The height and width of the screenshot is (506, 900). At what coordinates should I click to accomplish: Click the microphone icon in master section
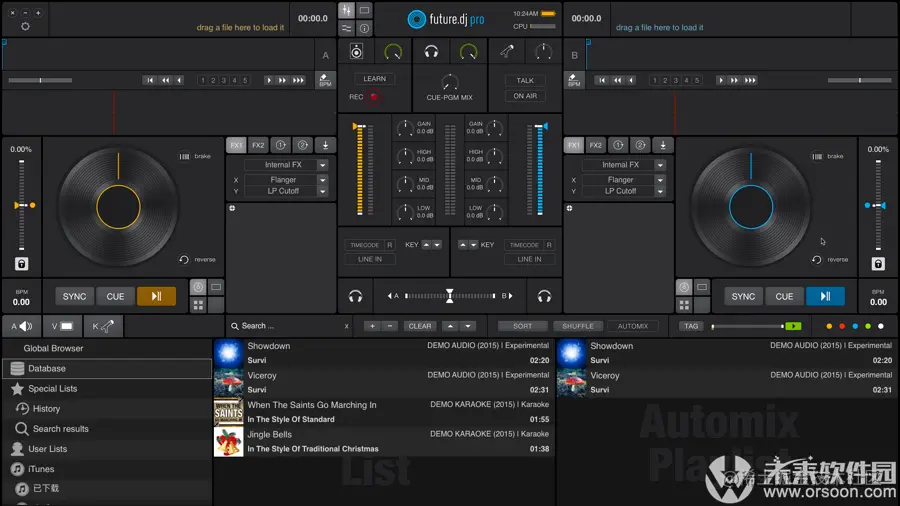(507, 52)
